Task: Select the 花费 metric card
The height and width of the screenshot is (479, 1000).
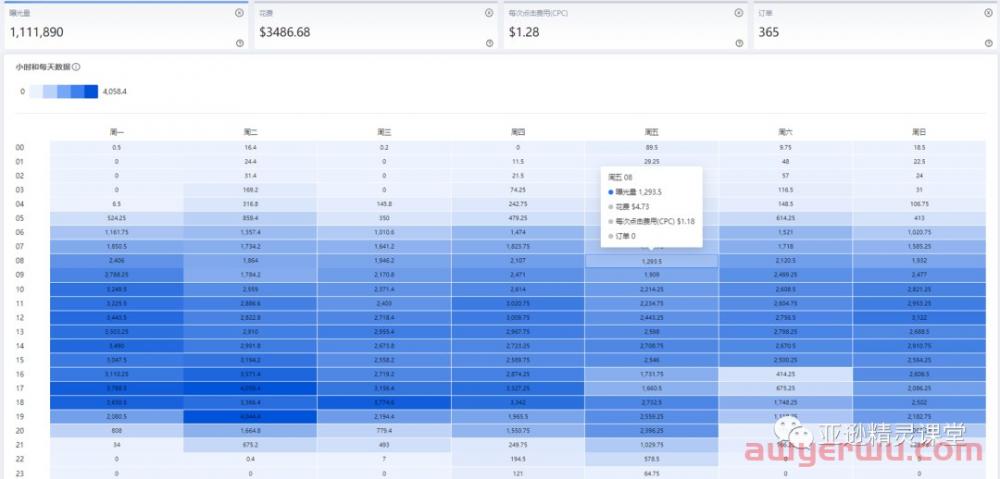Action: click(x=376, y=26)
